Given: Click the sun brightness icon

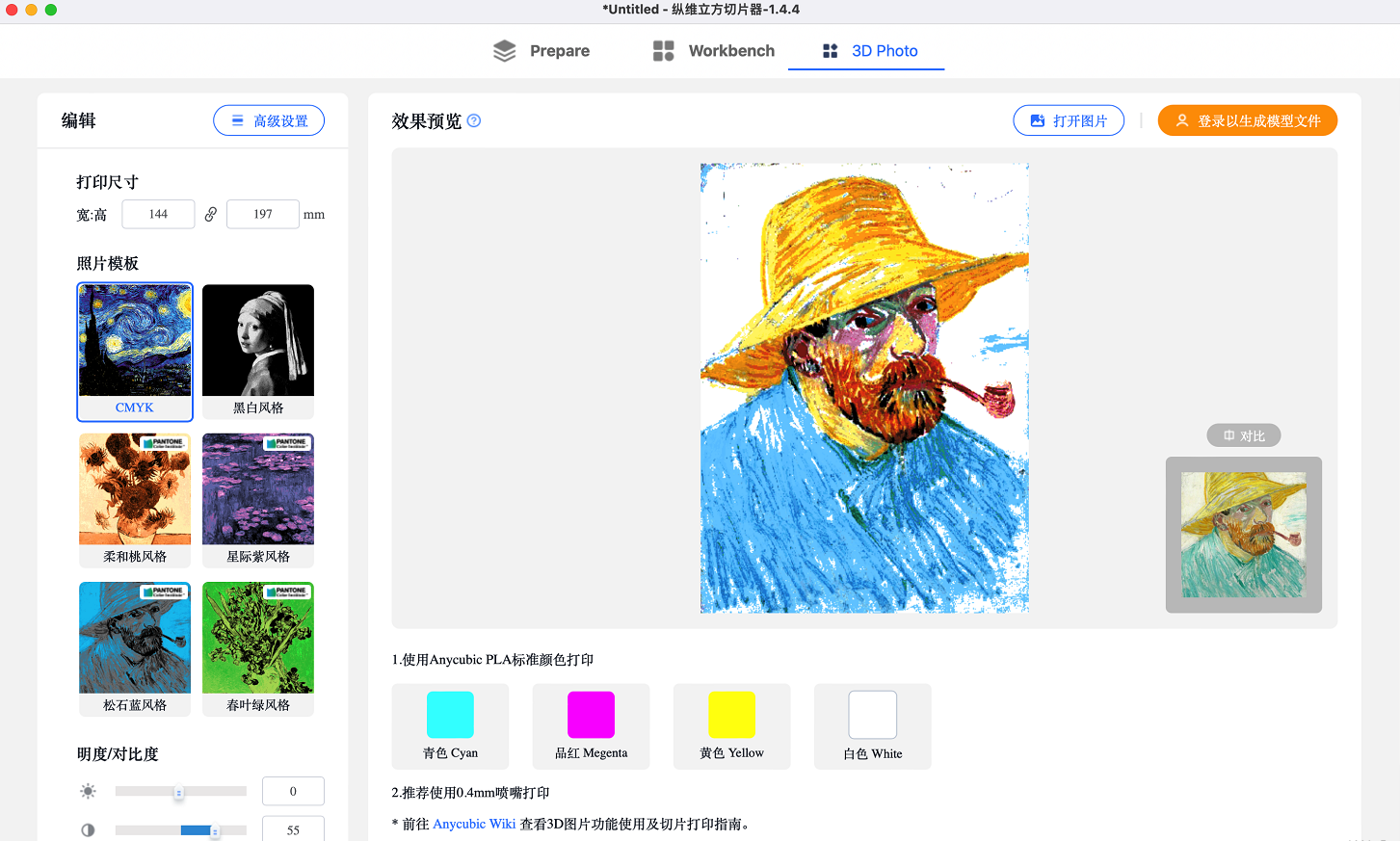Looking at the screenshot, I should 88,791.
